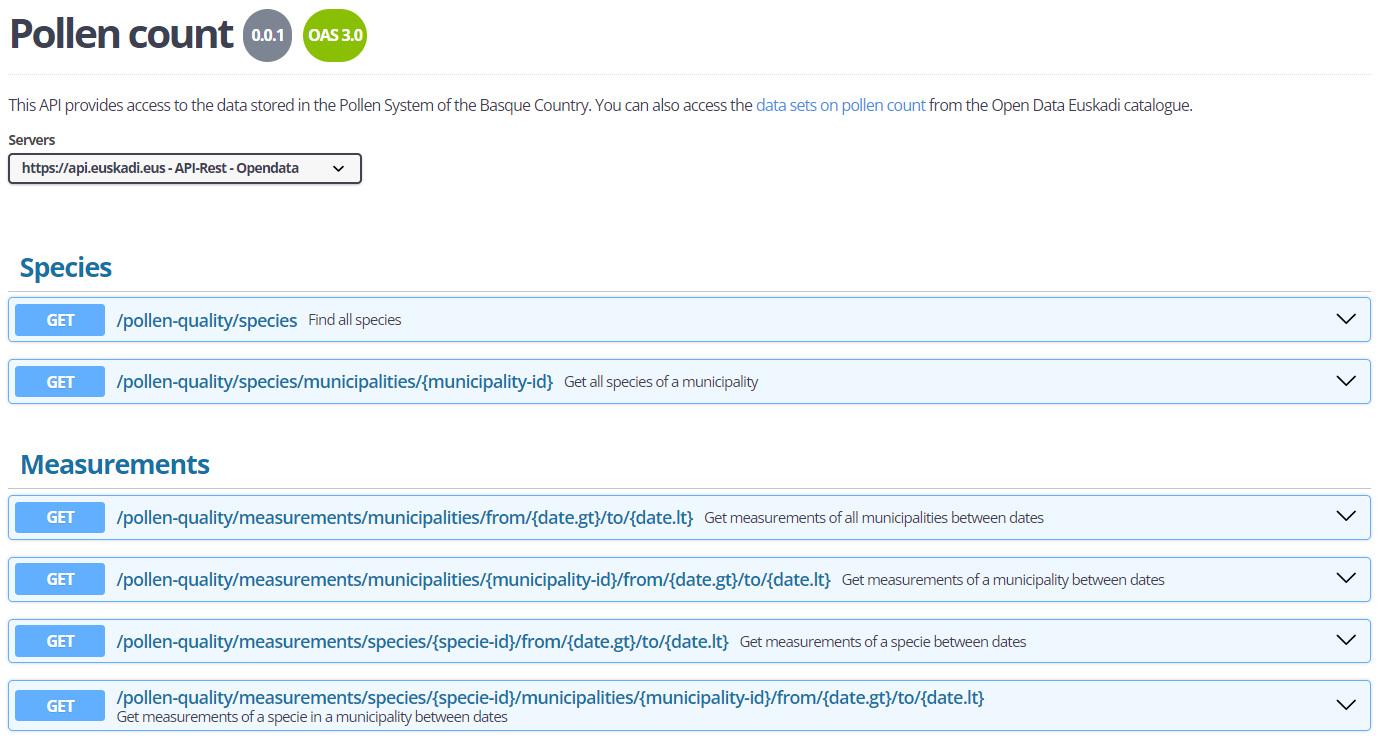Expand chevron for measurements of all municipalities
Image resolution: width=1381 pixels, height=742 pixels.
1346,517
